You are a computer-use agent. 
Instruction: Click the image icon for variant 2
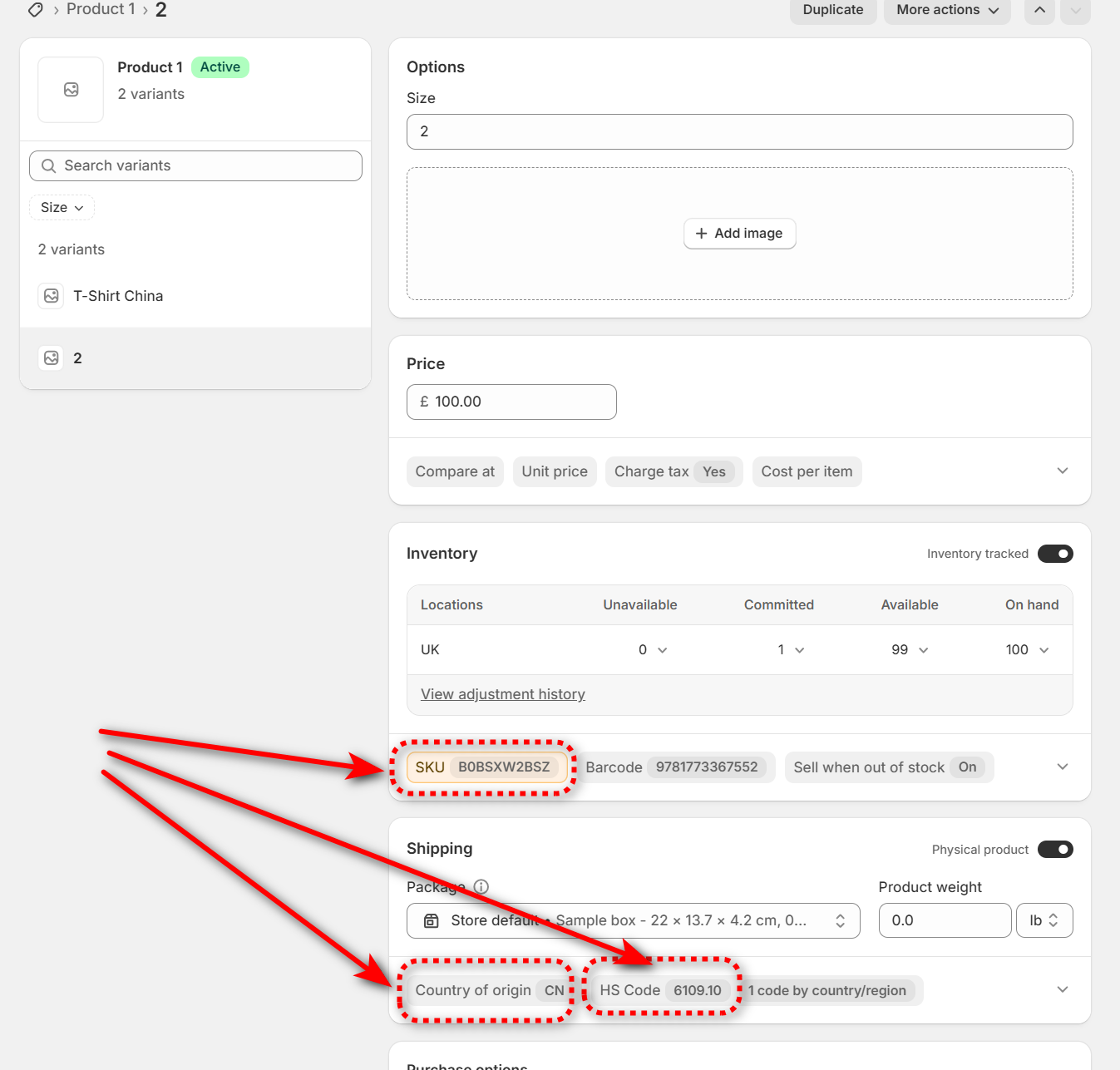point(52,358)
